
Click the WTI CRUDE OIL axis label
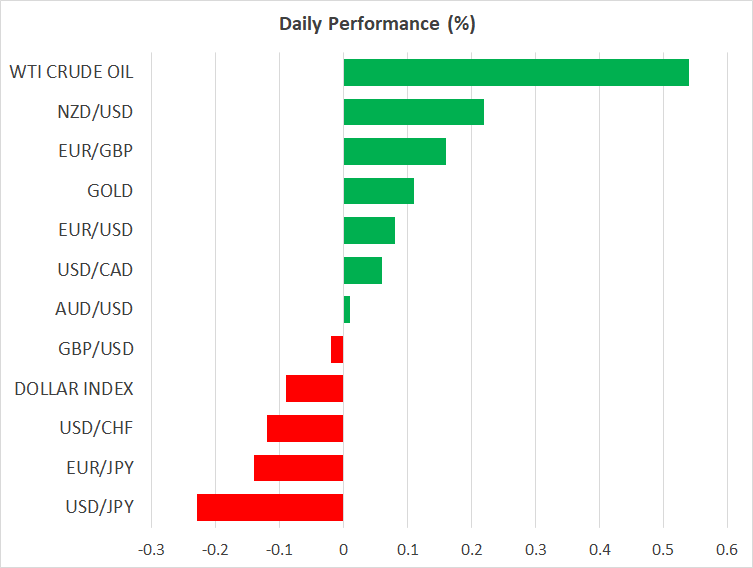tap(71, 72)
